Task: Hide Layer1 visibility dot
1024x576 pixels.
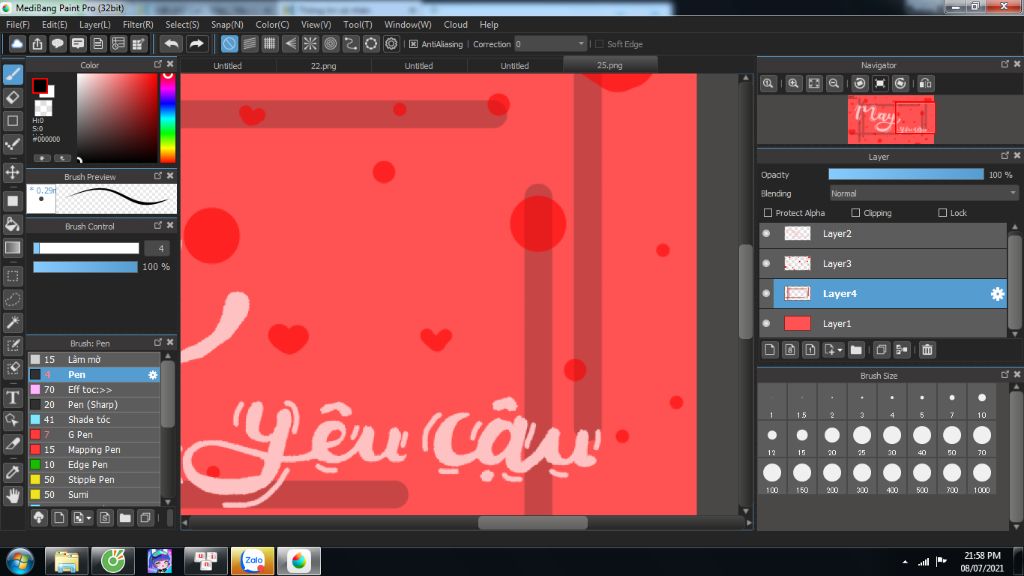Action: point(767,323)
